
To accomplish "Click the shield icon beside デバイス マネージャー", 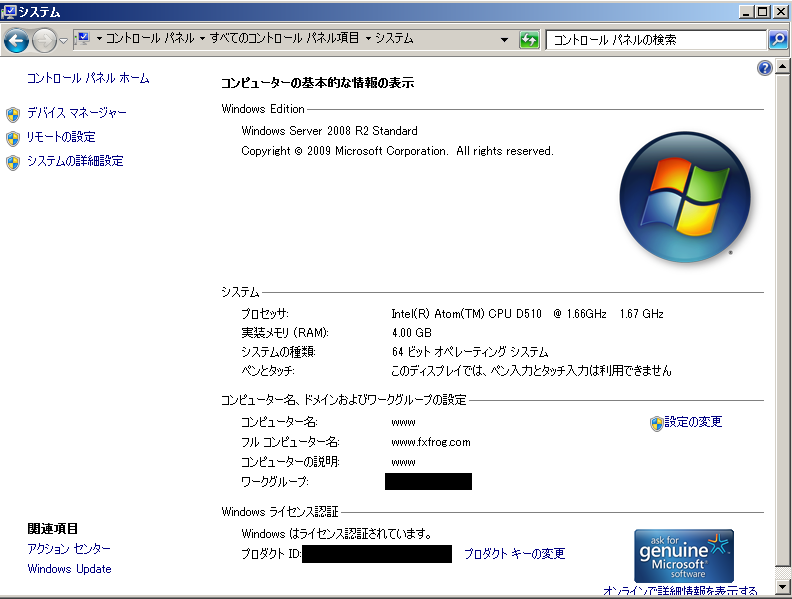I will click(x=13, y=114).
